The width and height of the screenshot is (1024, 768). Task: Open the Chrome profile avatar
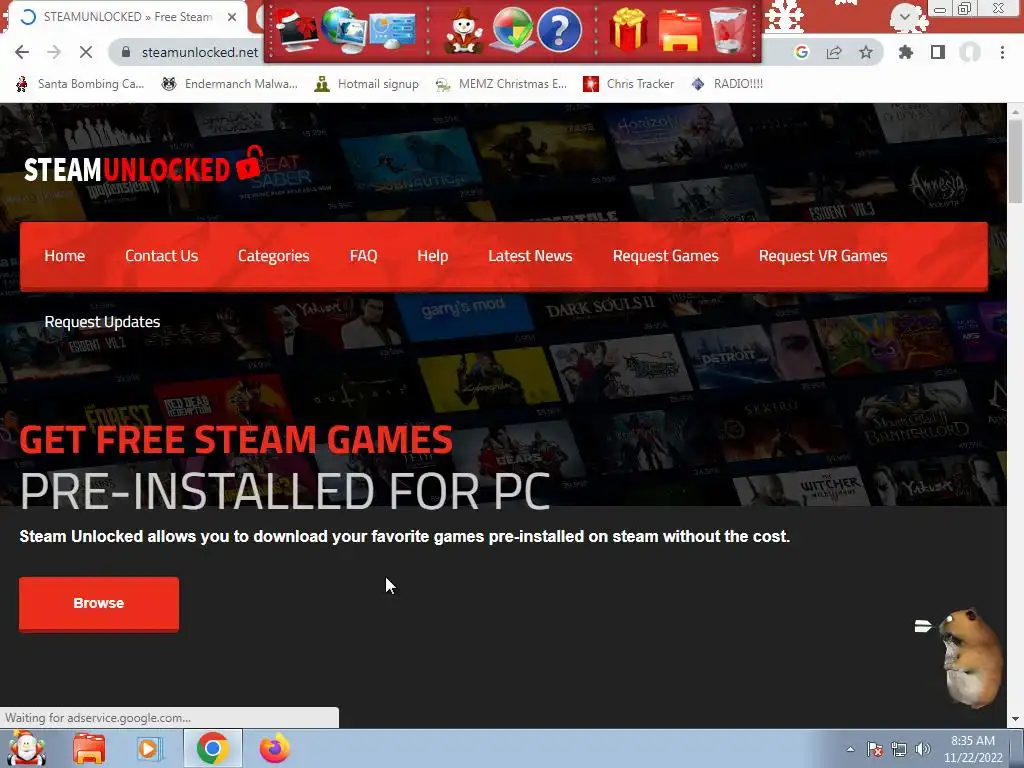coord(970,52)
